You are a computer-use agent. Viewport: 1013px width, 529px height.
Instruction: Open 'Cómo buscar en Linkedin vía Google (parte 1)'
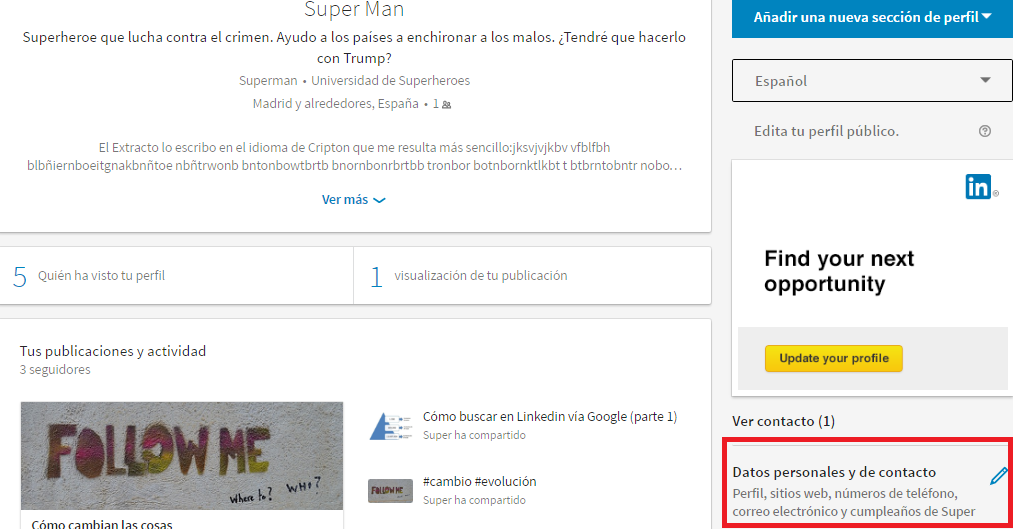click(x=550, y=417)
